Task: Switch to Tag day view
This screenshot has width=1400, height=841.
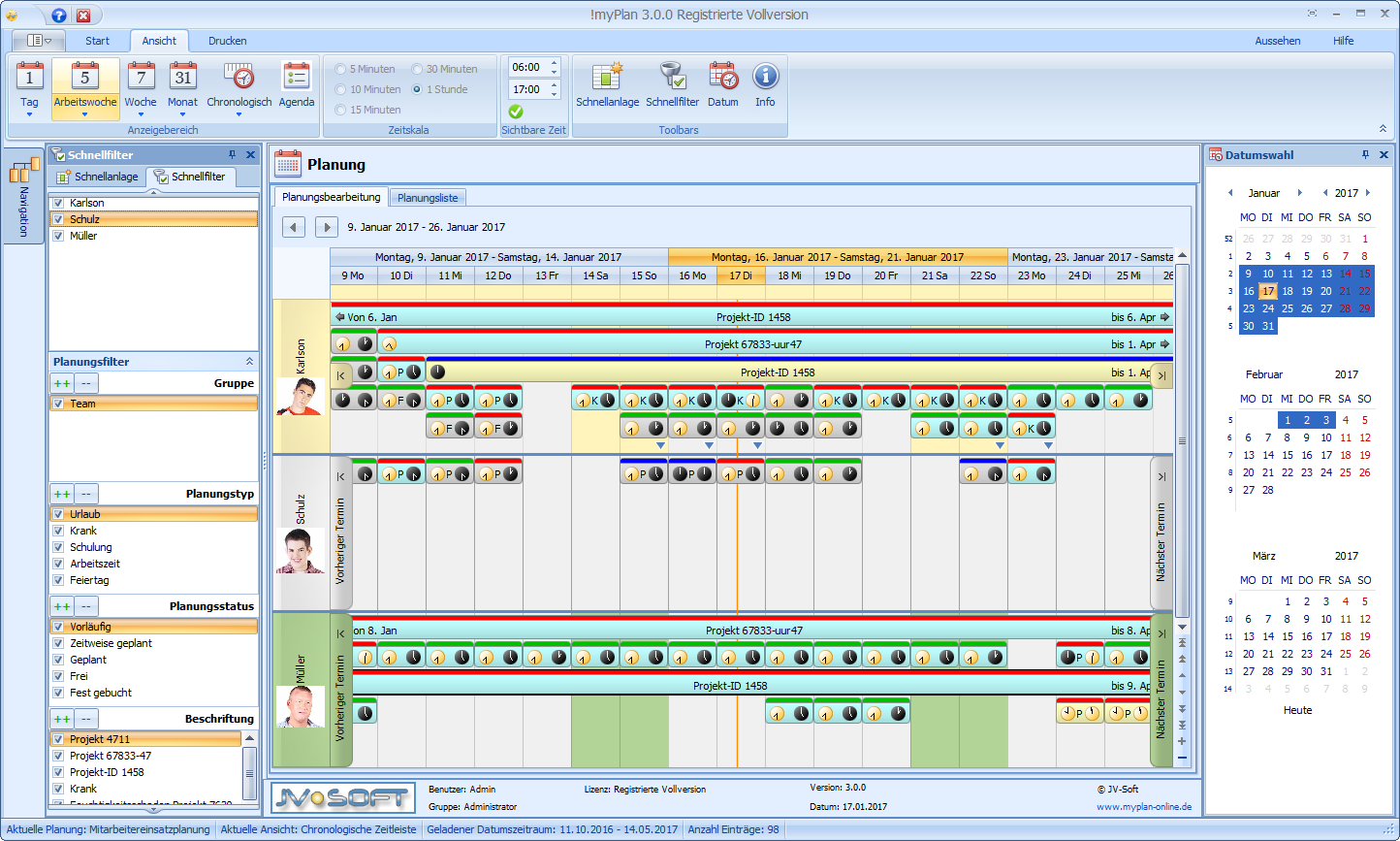Action: [29, 83]
